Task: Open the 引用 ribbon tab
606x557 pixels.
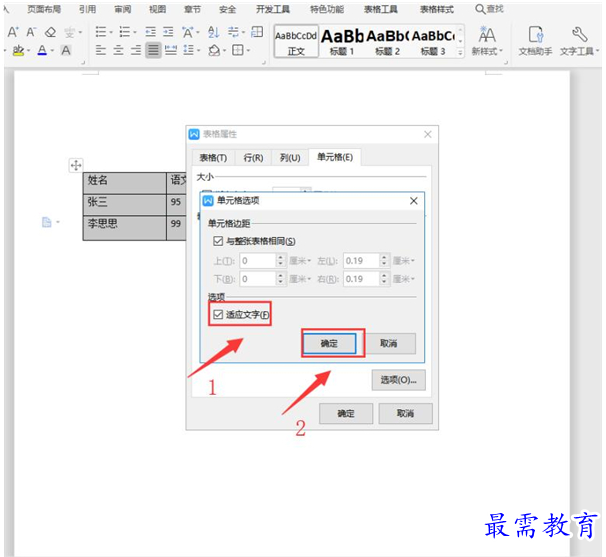Action: pyautogui.click(x=87, y=9)
